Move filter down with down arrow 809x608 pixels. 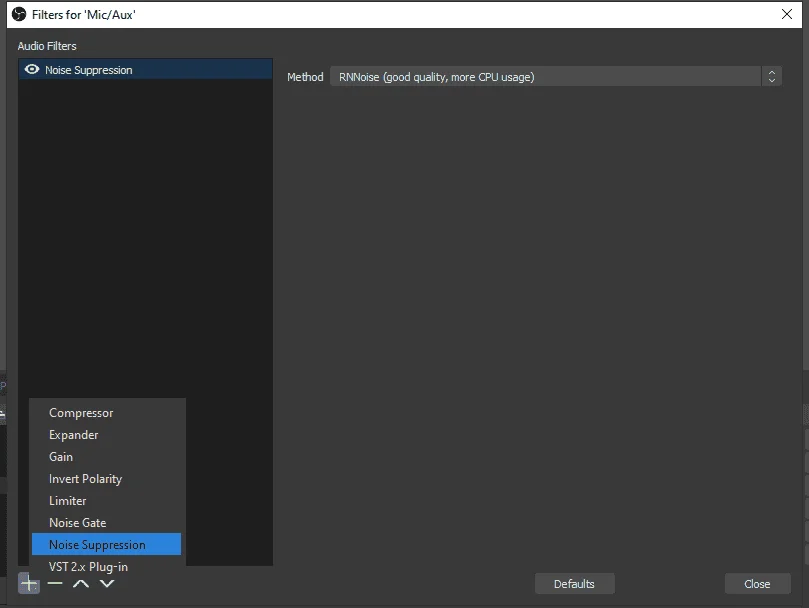107,584
